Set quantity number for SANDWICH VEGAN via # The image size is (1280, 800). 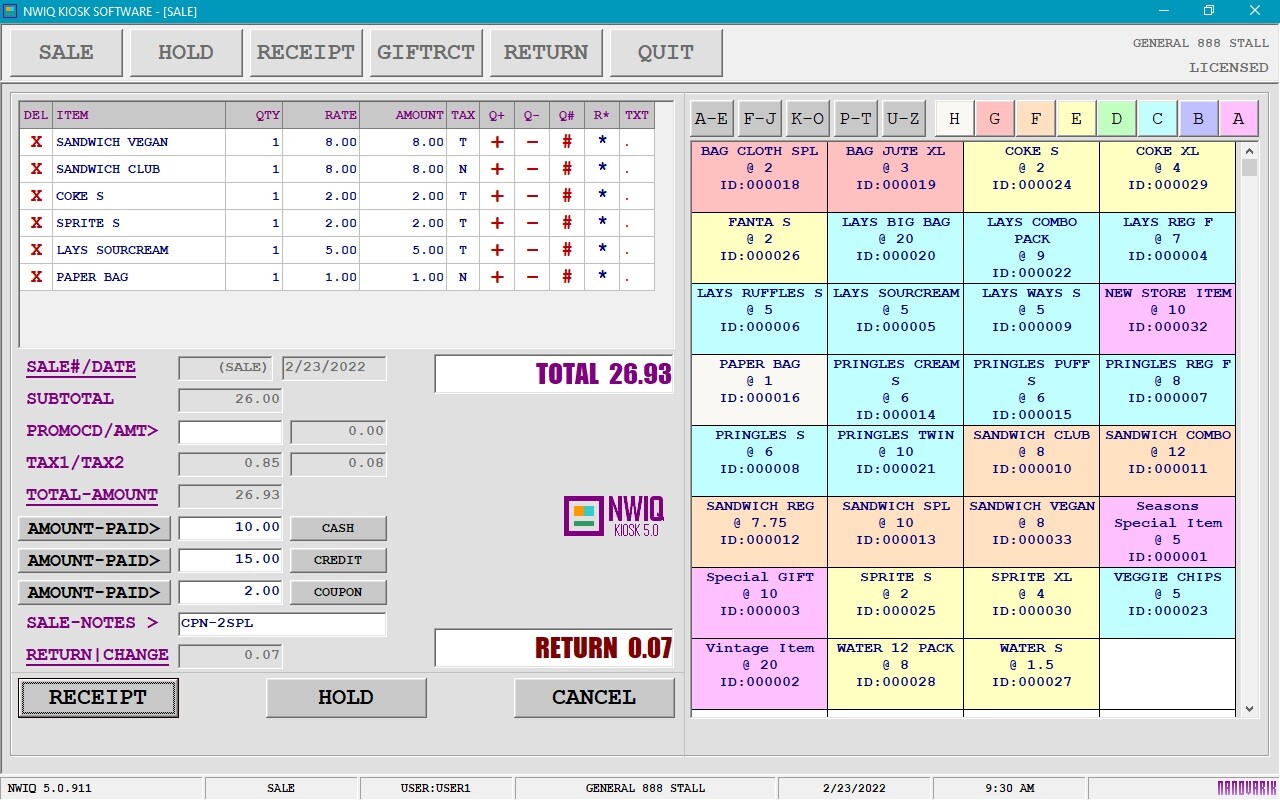(x=567, y=142)
